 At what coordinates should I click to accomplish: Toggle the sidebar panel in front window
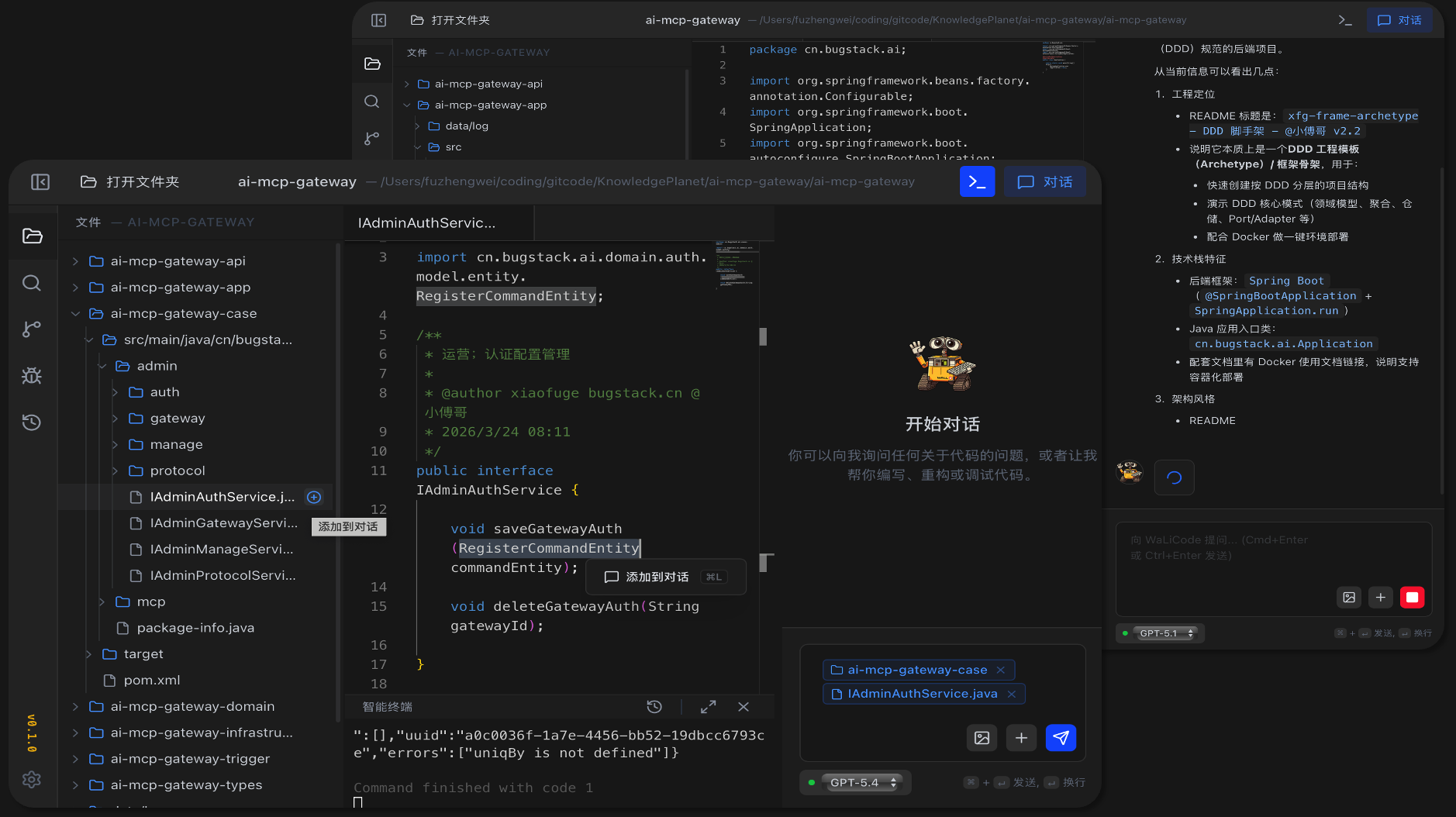pyautogui.click(x=40, y=182)
